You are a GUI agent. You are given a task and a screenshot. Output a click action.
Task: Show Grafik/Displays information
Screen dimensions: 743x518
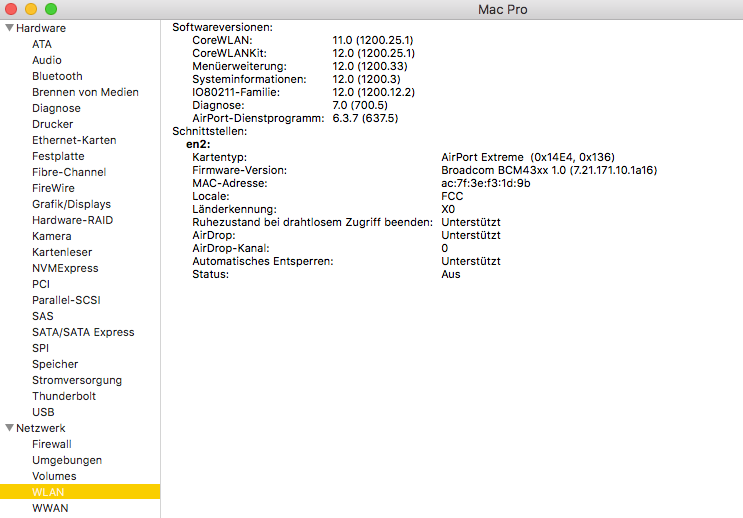click(72, 204)
